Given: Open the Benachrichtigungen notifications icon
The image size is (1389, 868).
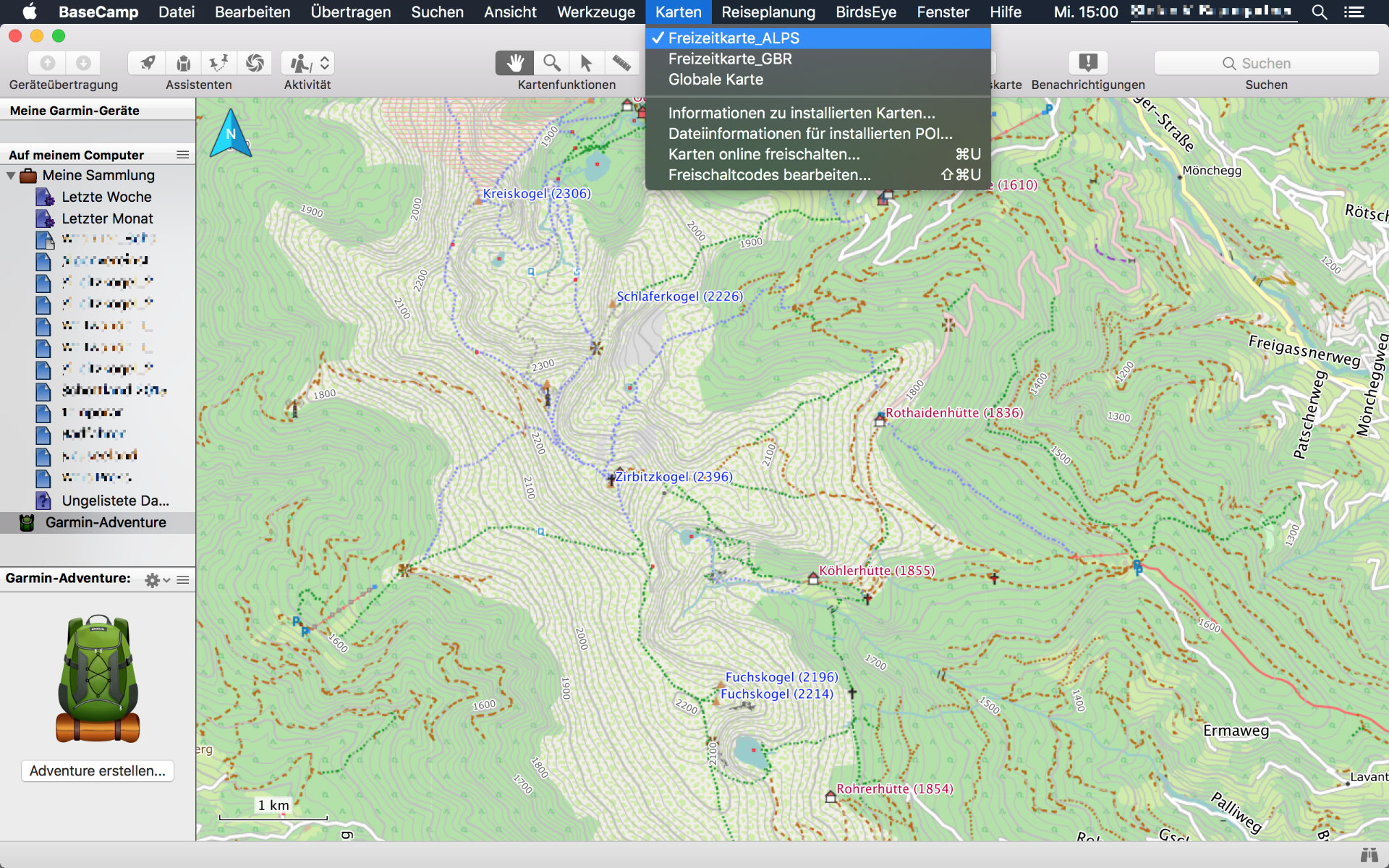Looking at the screenshot, I should coord(1088,63).
